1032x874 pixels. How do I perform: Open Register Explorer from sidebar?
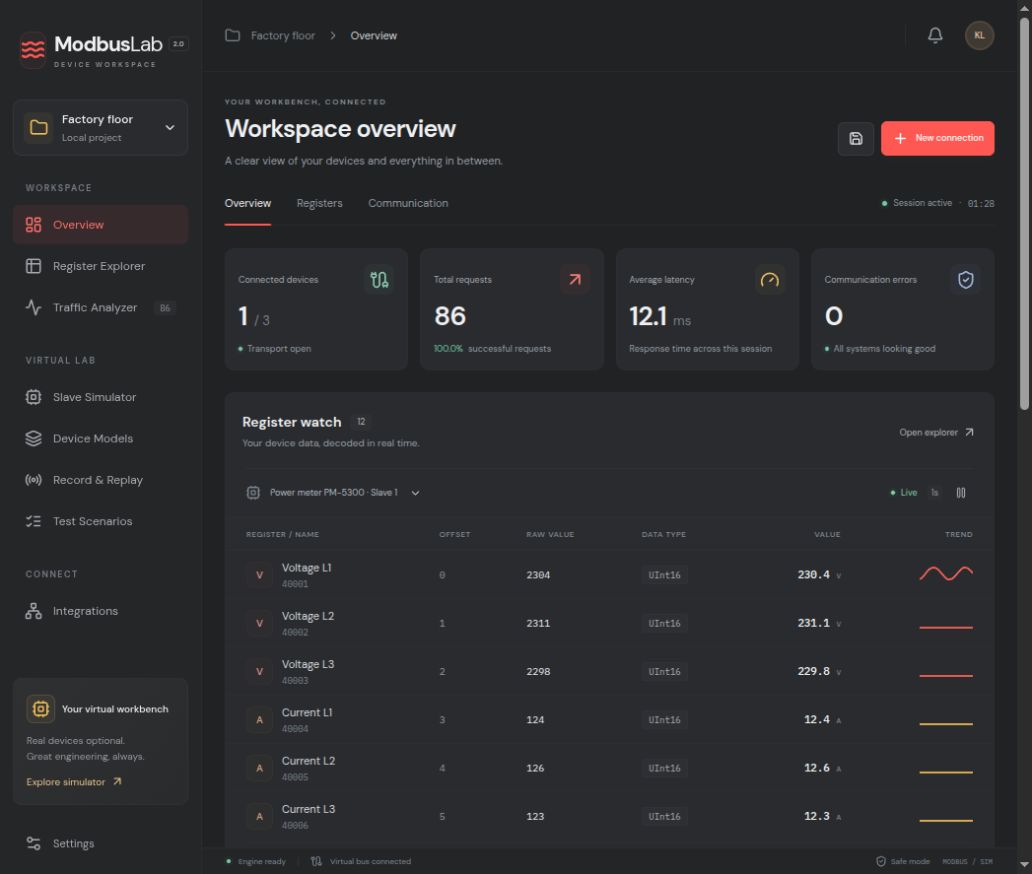(101, 266)
